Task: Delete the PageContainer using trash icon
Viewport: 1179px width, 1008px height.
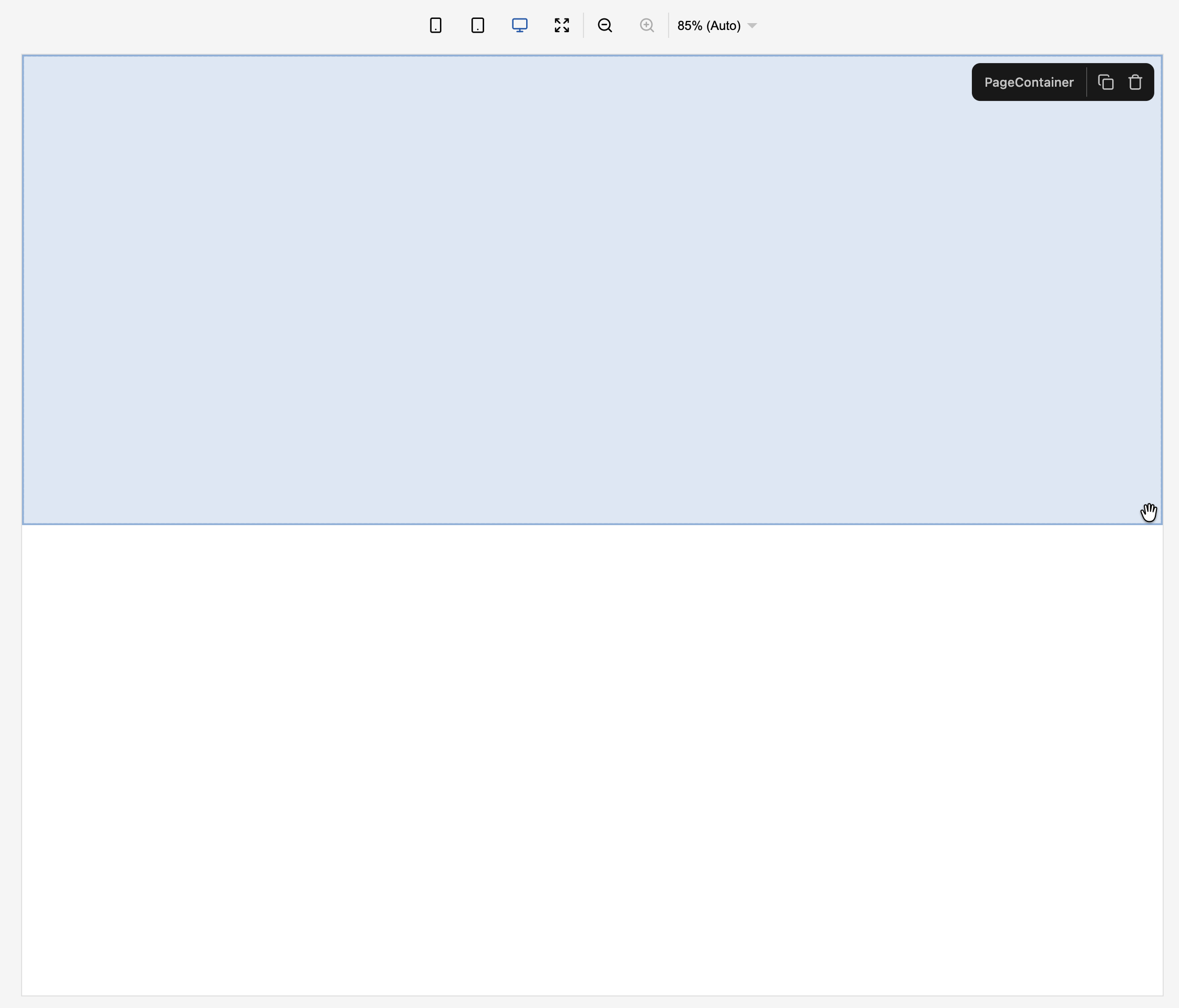Action: tap(1135, 83)
